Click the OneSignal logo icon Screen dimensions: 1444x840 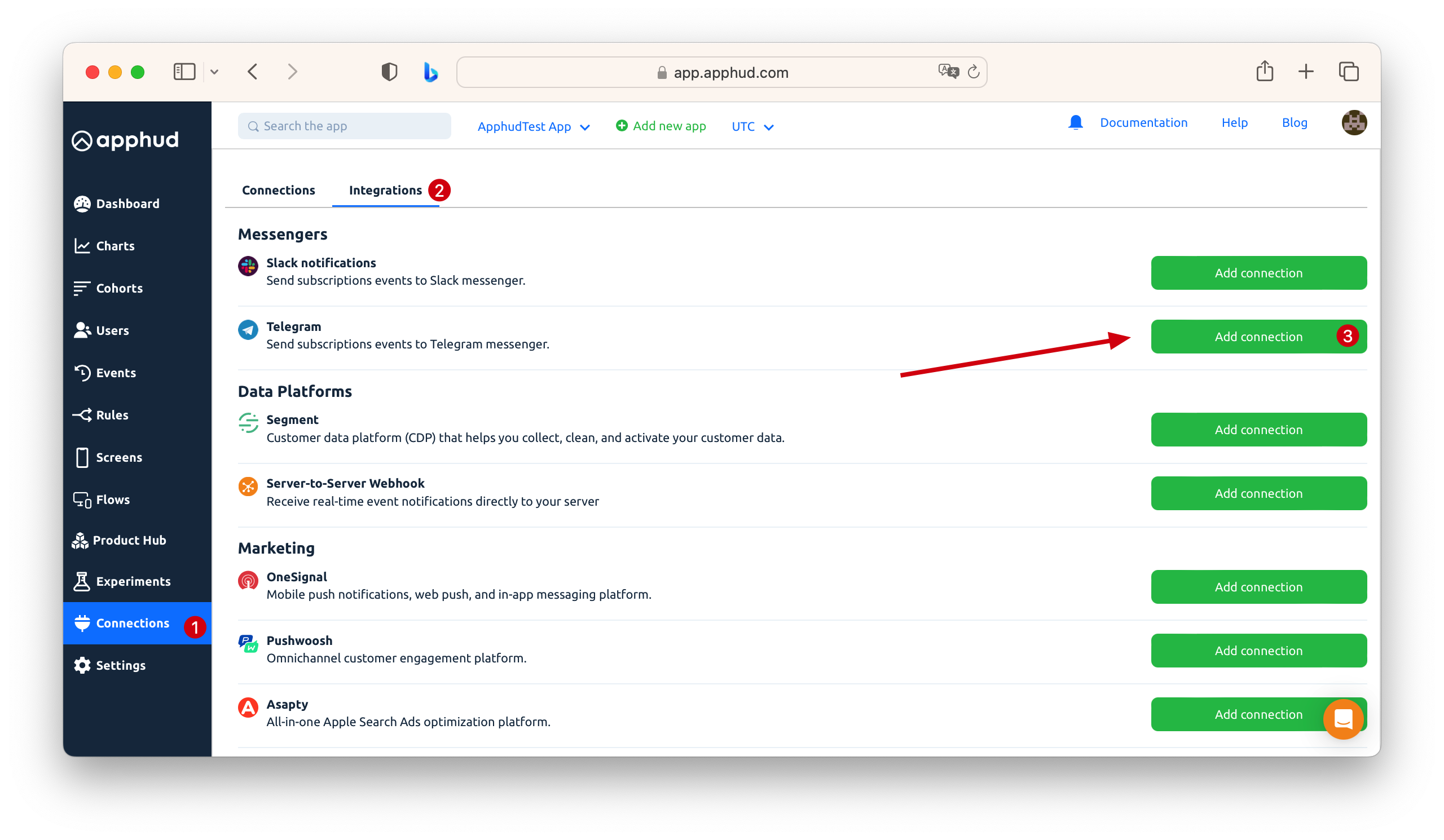tap(248, 581)
